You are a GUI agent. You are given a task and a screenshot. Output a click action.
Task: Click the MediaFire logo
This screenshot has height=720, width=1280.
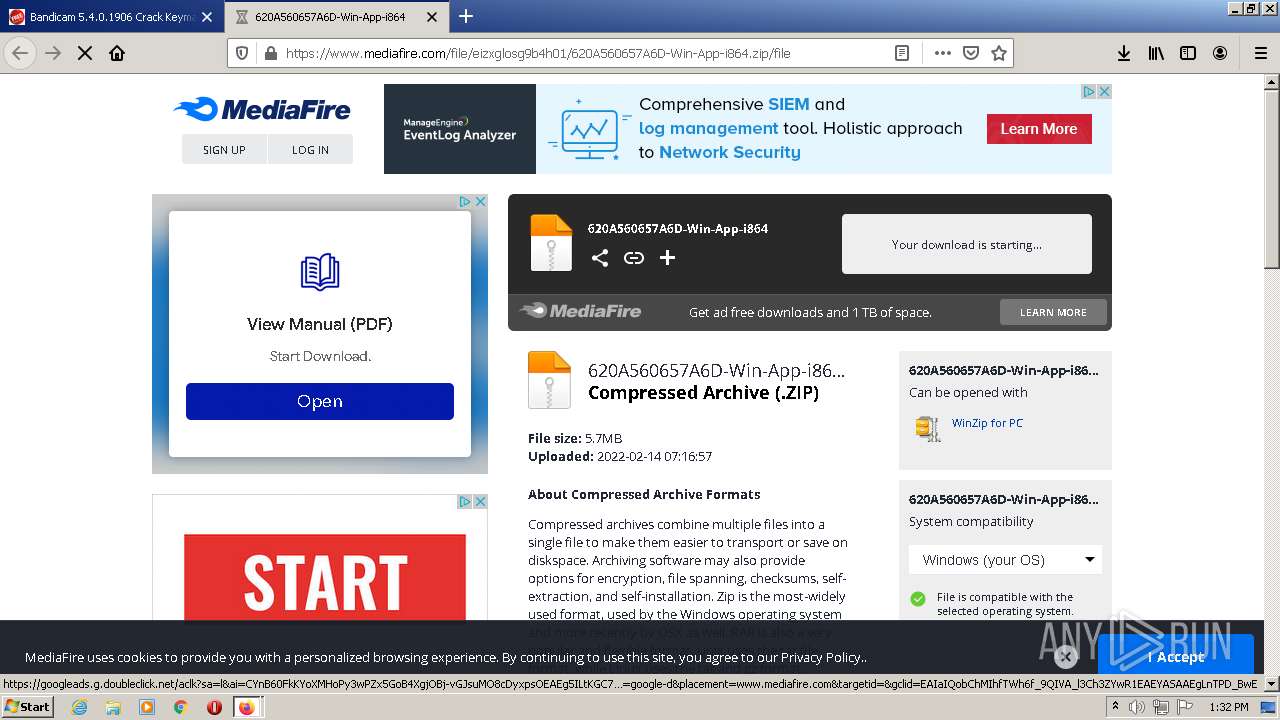(x=262, y=109)
